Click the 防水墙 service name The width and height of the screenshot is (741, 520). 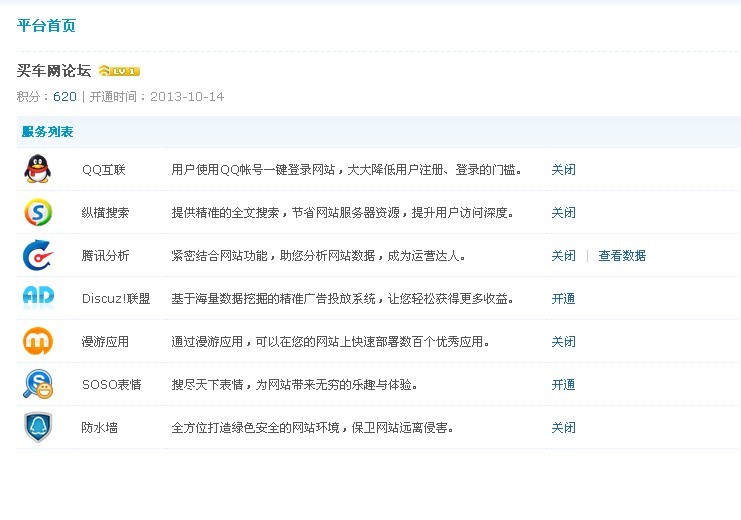tap(99, 428)
